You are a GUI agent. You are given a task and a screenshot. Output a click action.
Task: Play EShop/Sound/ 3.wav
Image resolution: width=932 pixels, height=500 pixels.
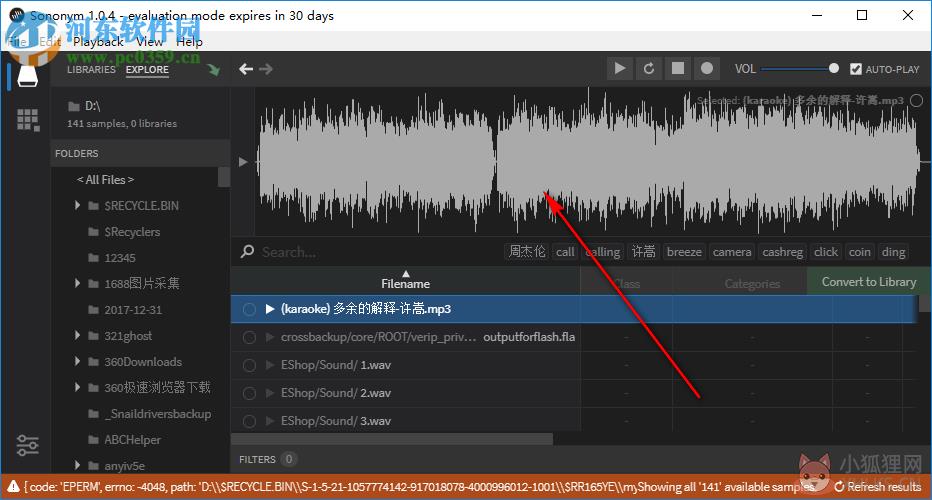(269, 421)
